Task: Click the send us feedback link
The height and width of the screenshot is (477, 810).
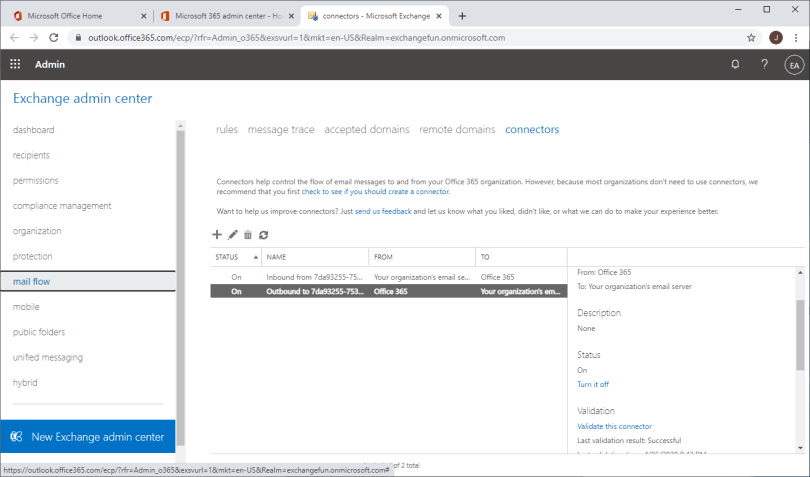Action: [x=383, y=212]
